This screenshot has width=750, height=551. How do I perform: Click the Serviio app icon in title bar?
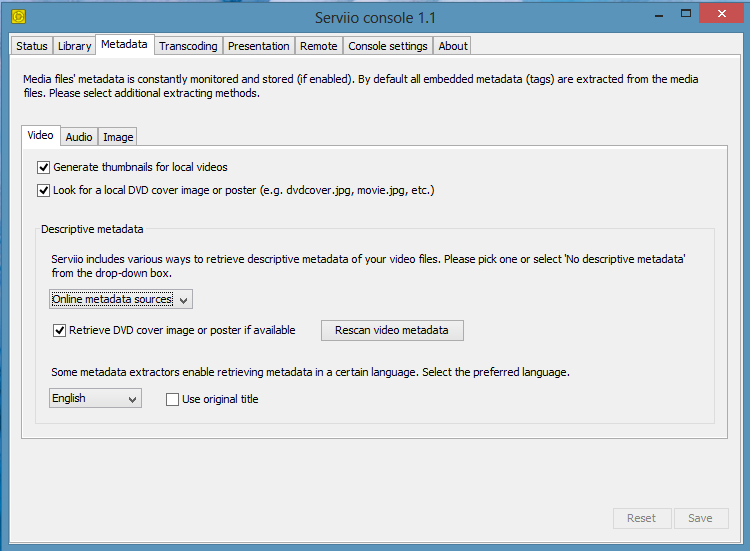(17, 17)
